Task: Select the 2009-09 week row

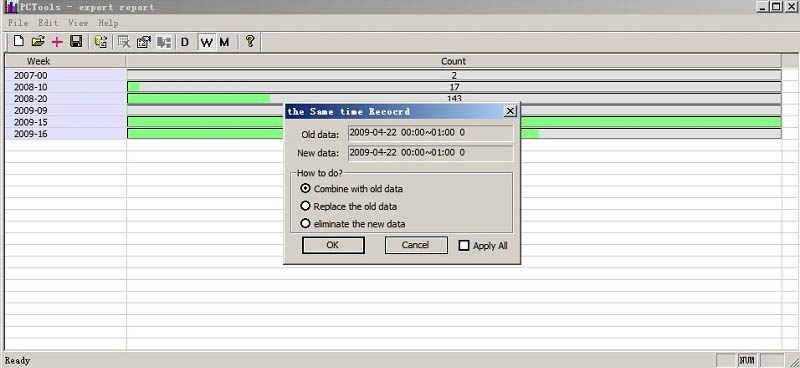Action: point(66,110)
